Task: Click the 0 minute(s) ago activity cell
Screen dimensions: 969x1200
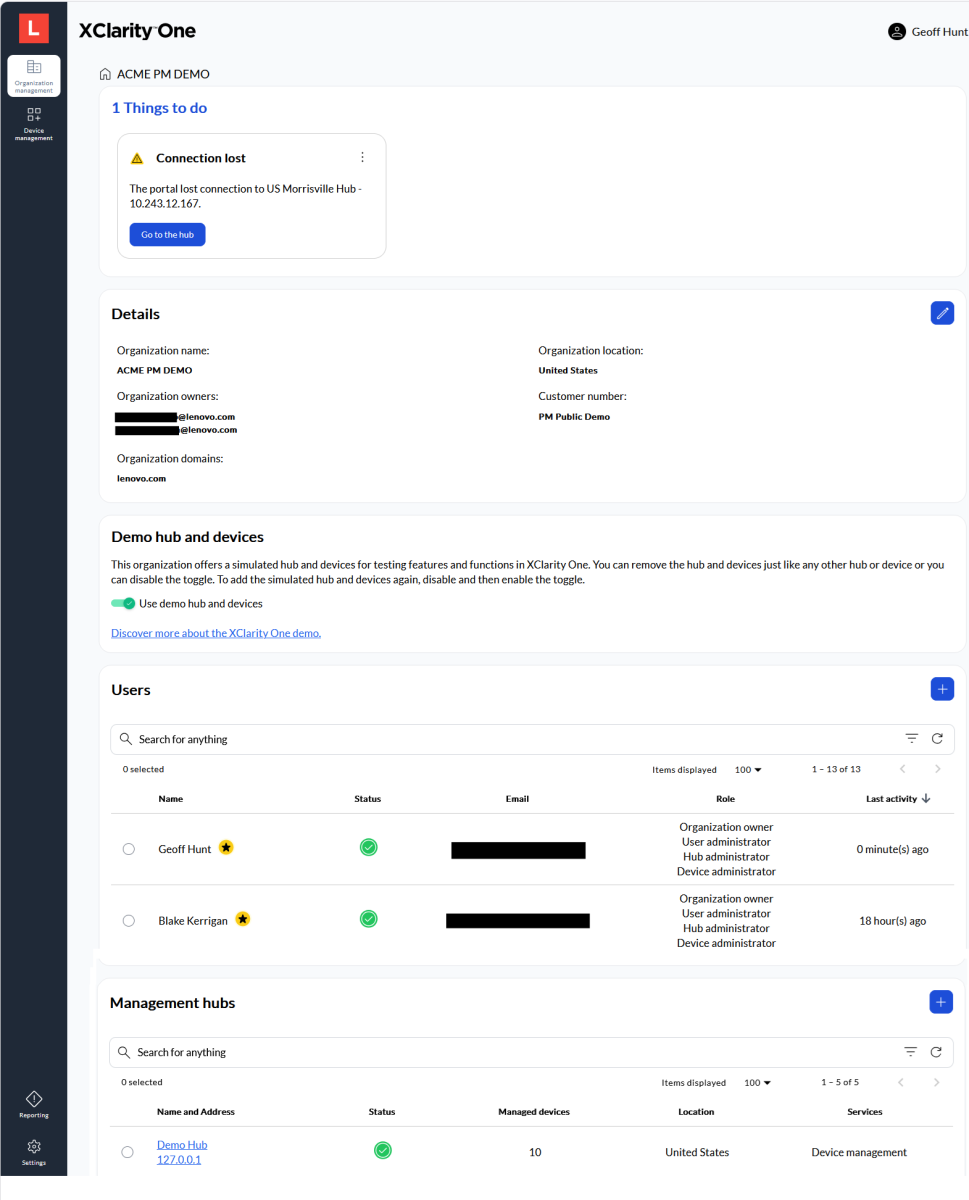Action: point(893,849)
